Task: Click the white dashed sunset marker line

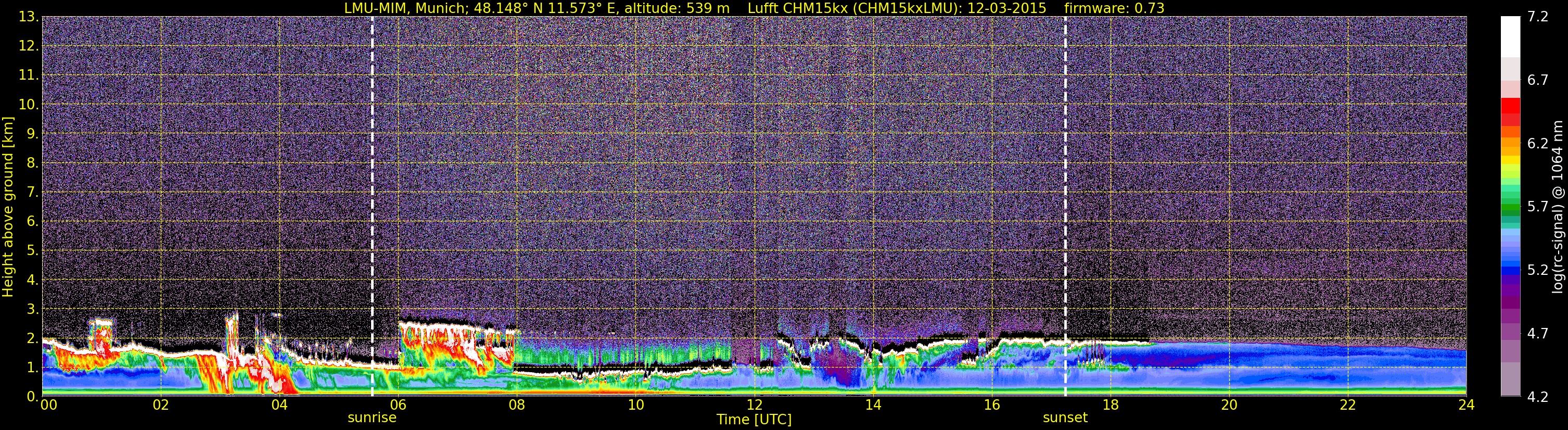Action: click(x=1065, y=206)
